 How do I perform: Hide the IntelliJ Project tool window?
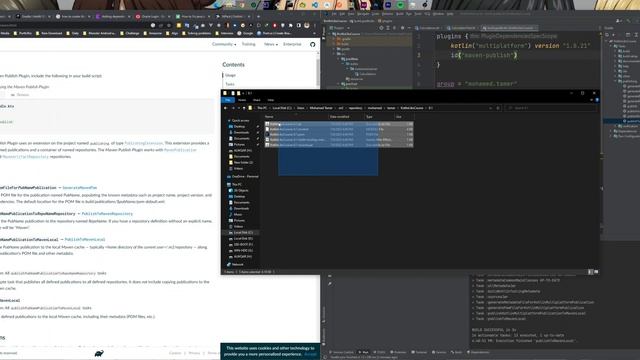409,28
